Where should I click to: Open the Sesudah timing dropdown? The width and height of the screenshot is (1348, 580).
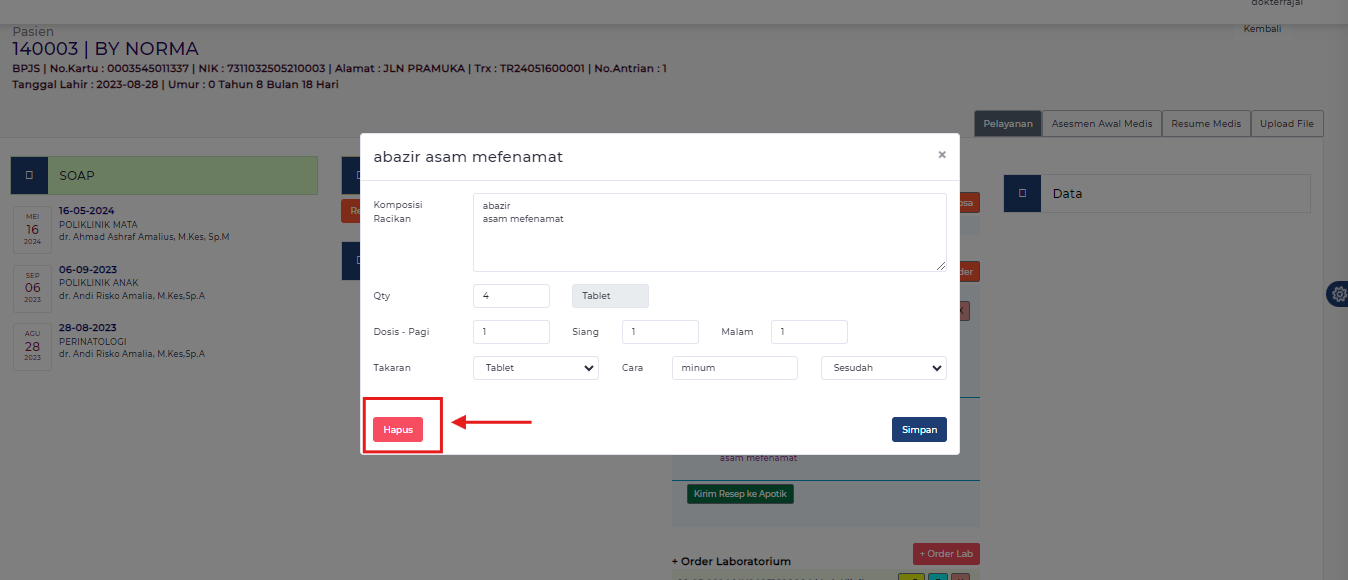[883, 368]
